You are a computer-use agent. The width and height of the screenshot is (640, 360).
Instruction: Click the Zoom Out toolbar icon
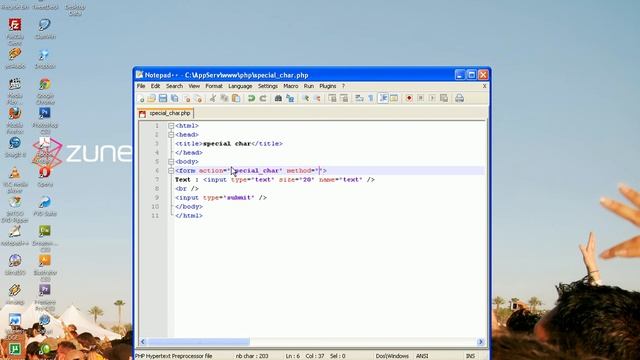(x=317, y=98)
